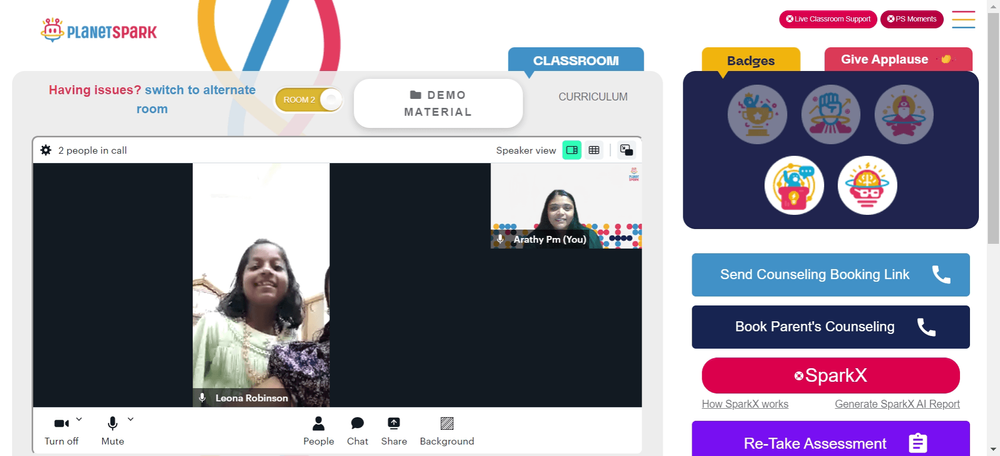The width and height of the screenshot is (1000, 456).
Task: Open the People panel
Action: coord(318,431)
